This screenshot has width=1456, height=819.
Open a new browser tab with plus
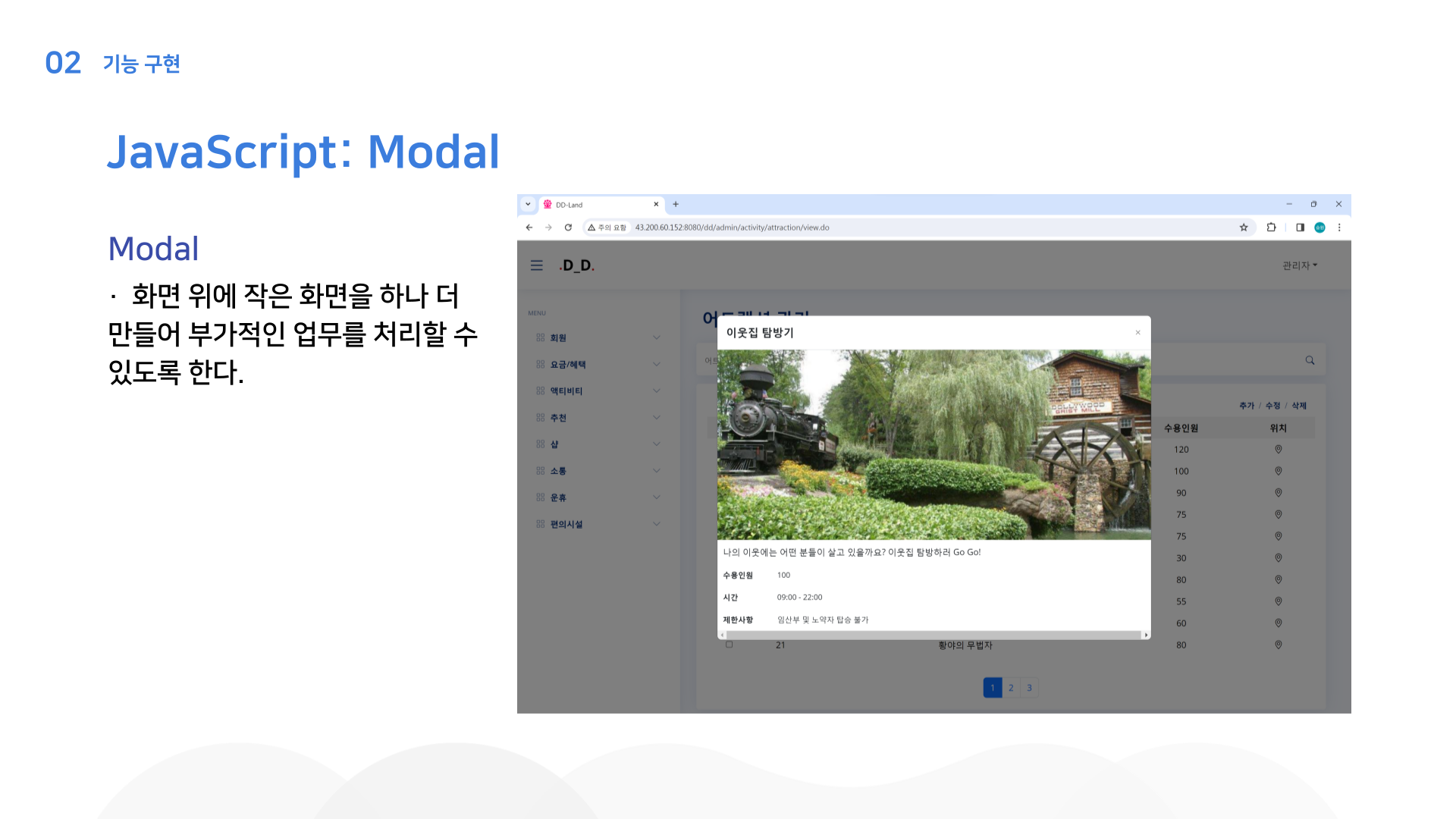point(676,204)
